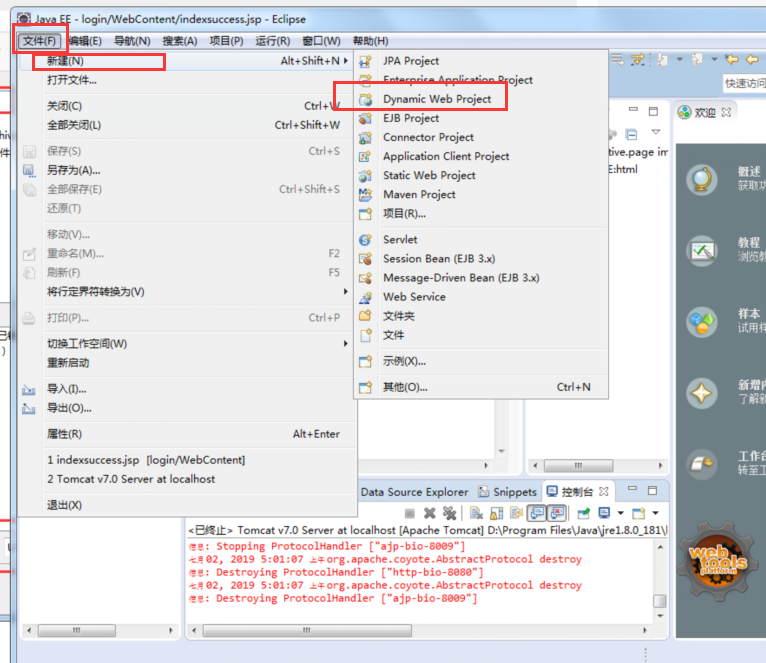Click the Static Web Project icon
Viewport: 766px width, 663px height.
(x=365, y=175)
